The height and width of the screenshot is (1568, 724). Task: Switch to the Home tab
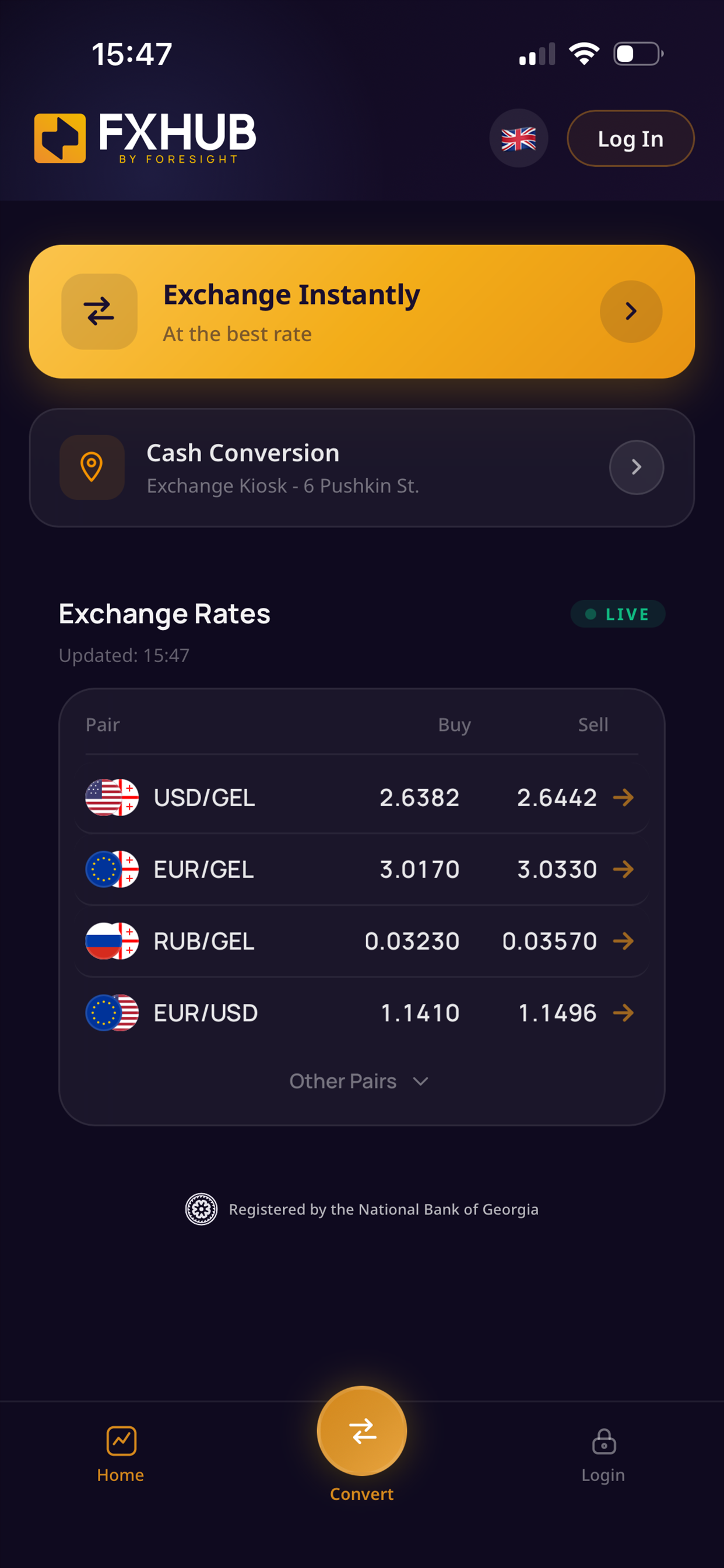[121, 1455]
